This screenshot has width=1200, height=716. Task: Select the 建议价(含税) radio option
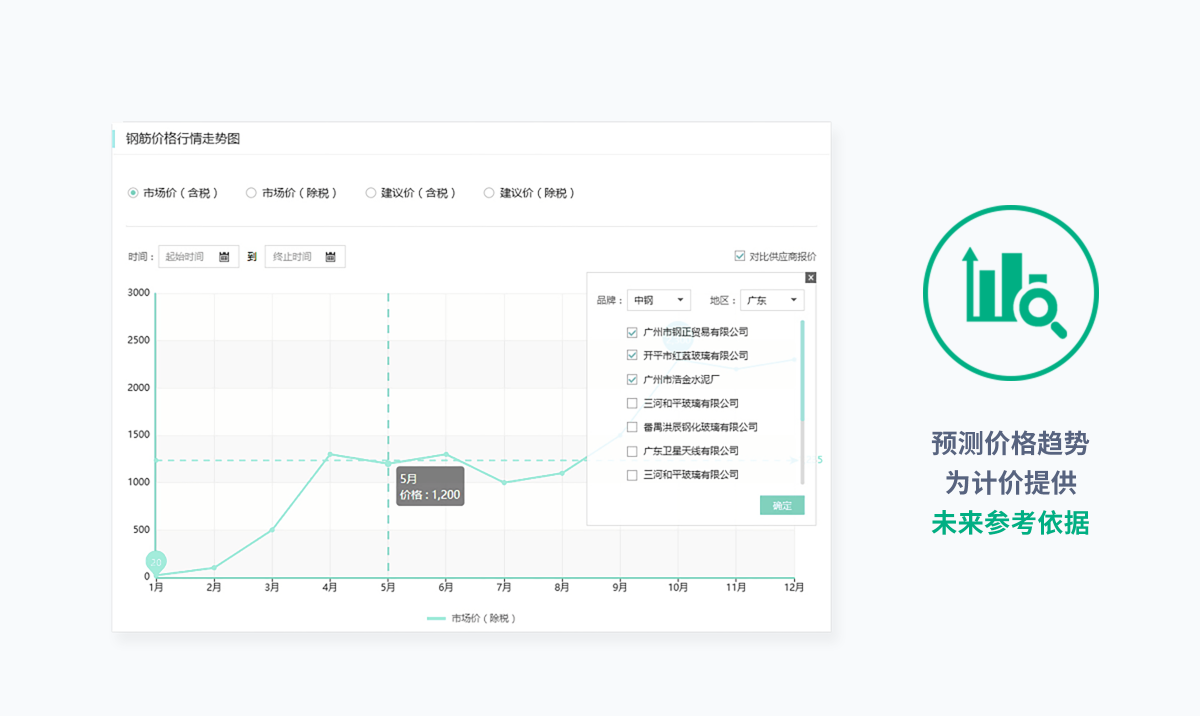point(371,193)
